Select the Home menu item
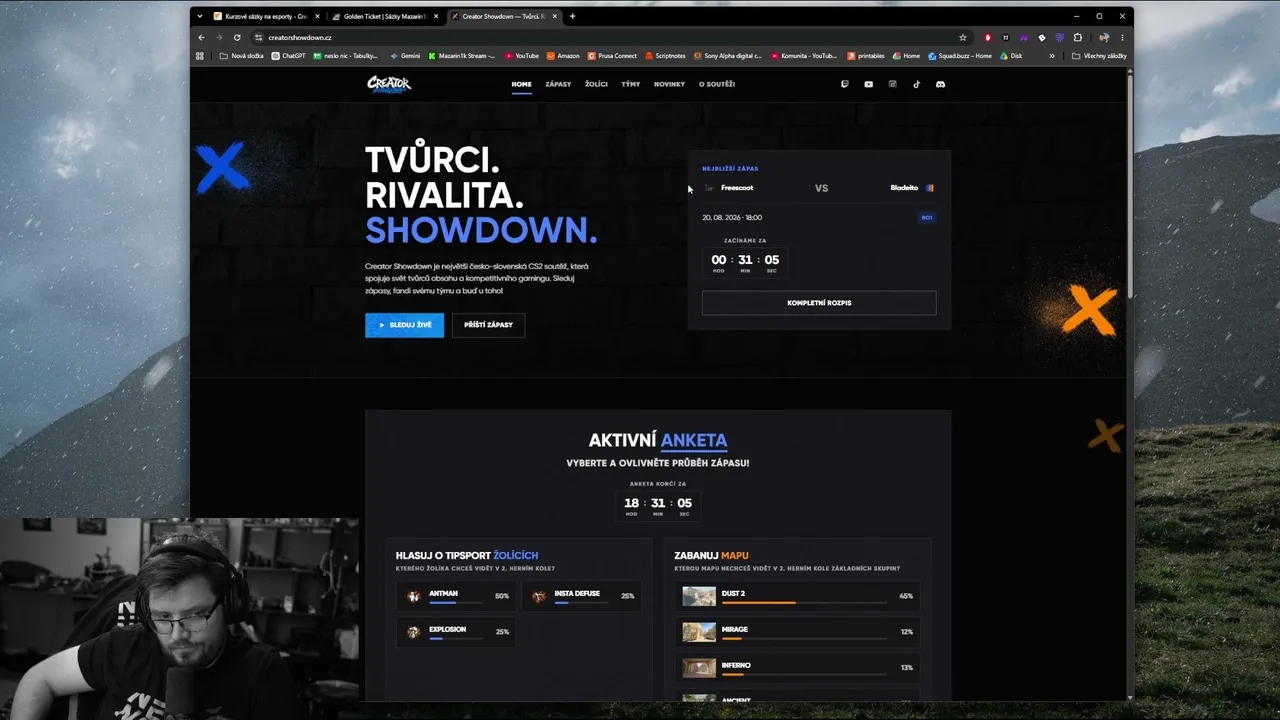This screenshot has width=1280, height=720. click(x=522, y=84)
